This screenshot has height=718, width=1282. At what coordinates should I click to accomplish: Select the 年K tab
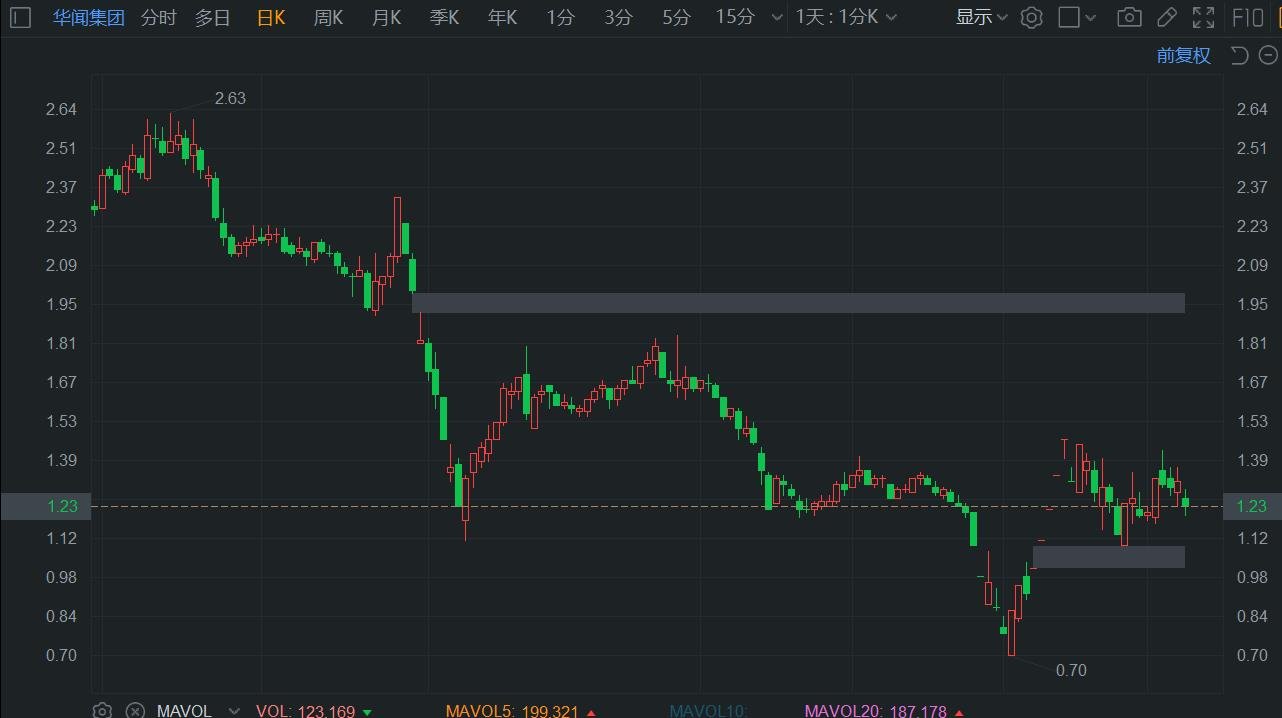click(x=502, y=17)
